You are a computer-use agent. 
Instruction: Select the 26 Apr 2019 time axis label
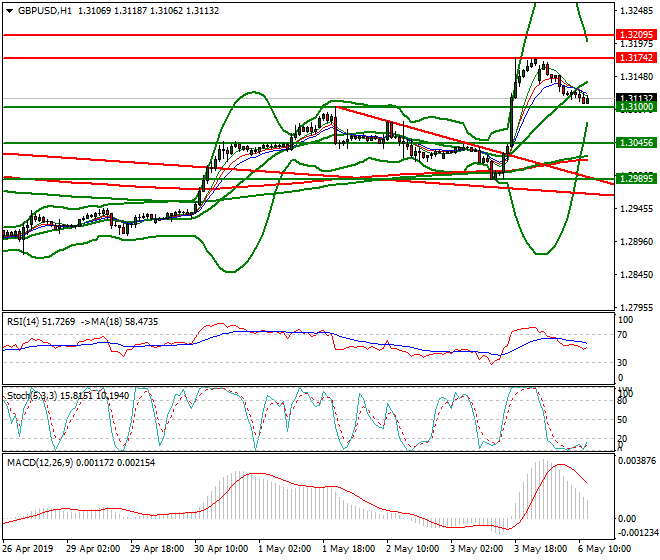[x=28, y=549]
